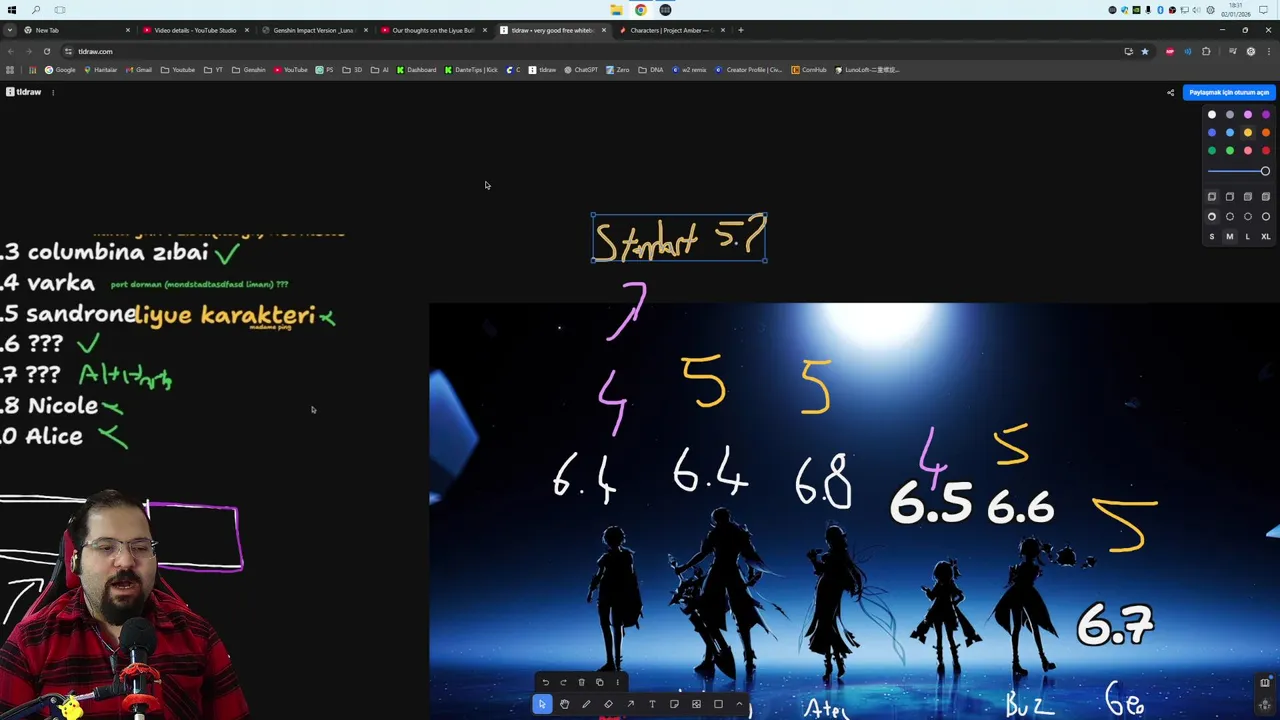Open the Genshin bookmarks folder
Screen dimensions: 1280x720
(x=249, y=70)
